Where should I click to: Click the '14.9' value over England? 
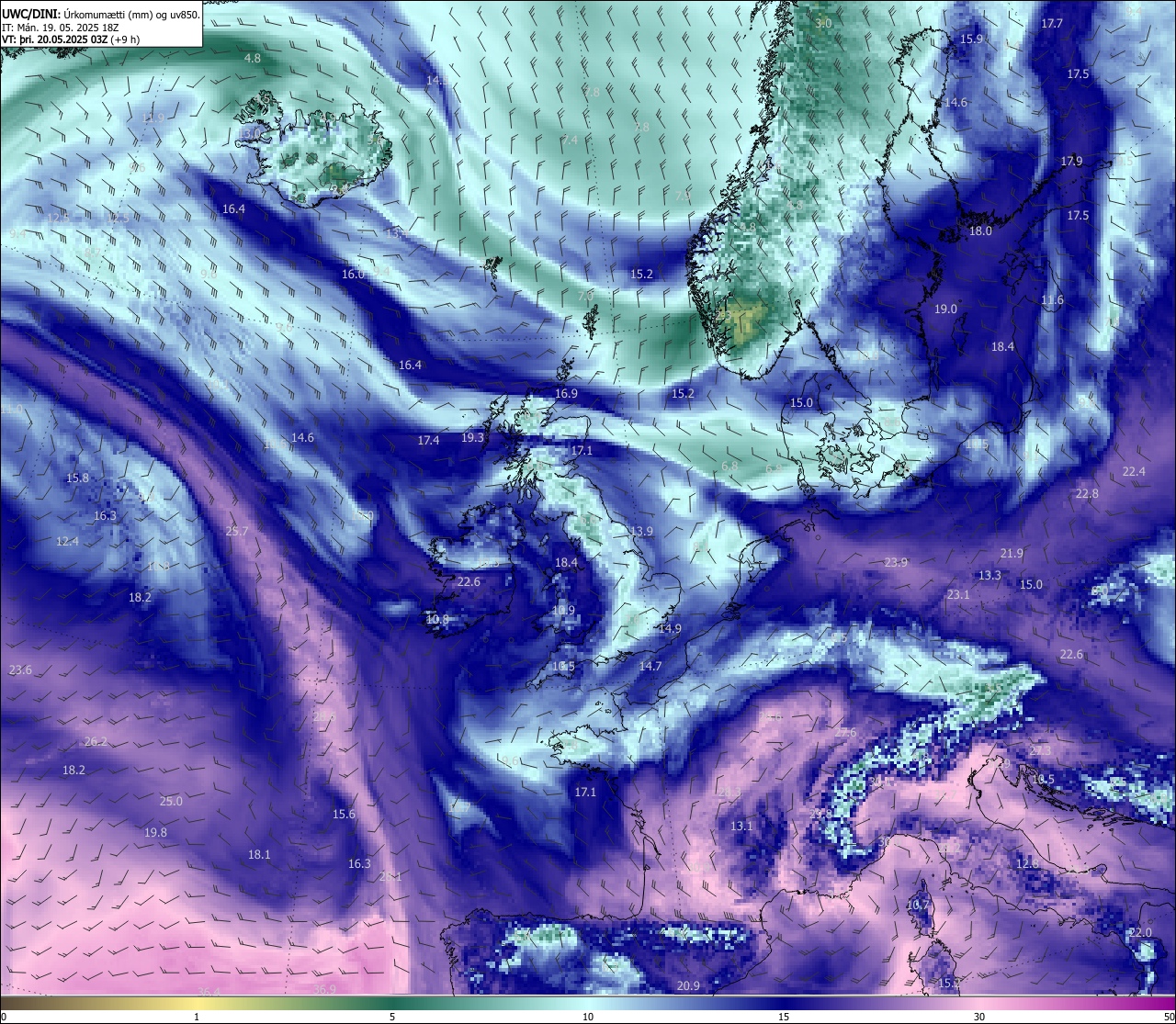670,629
